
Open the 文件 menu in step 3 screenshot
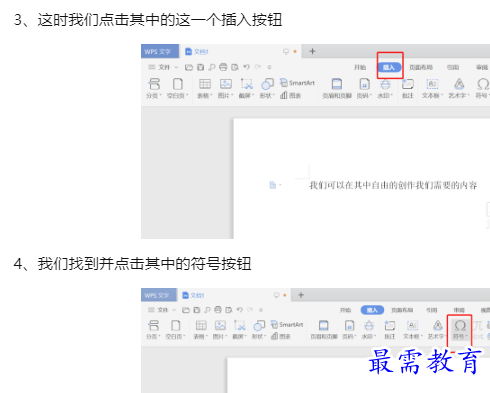[x=163, y=67]
